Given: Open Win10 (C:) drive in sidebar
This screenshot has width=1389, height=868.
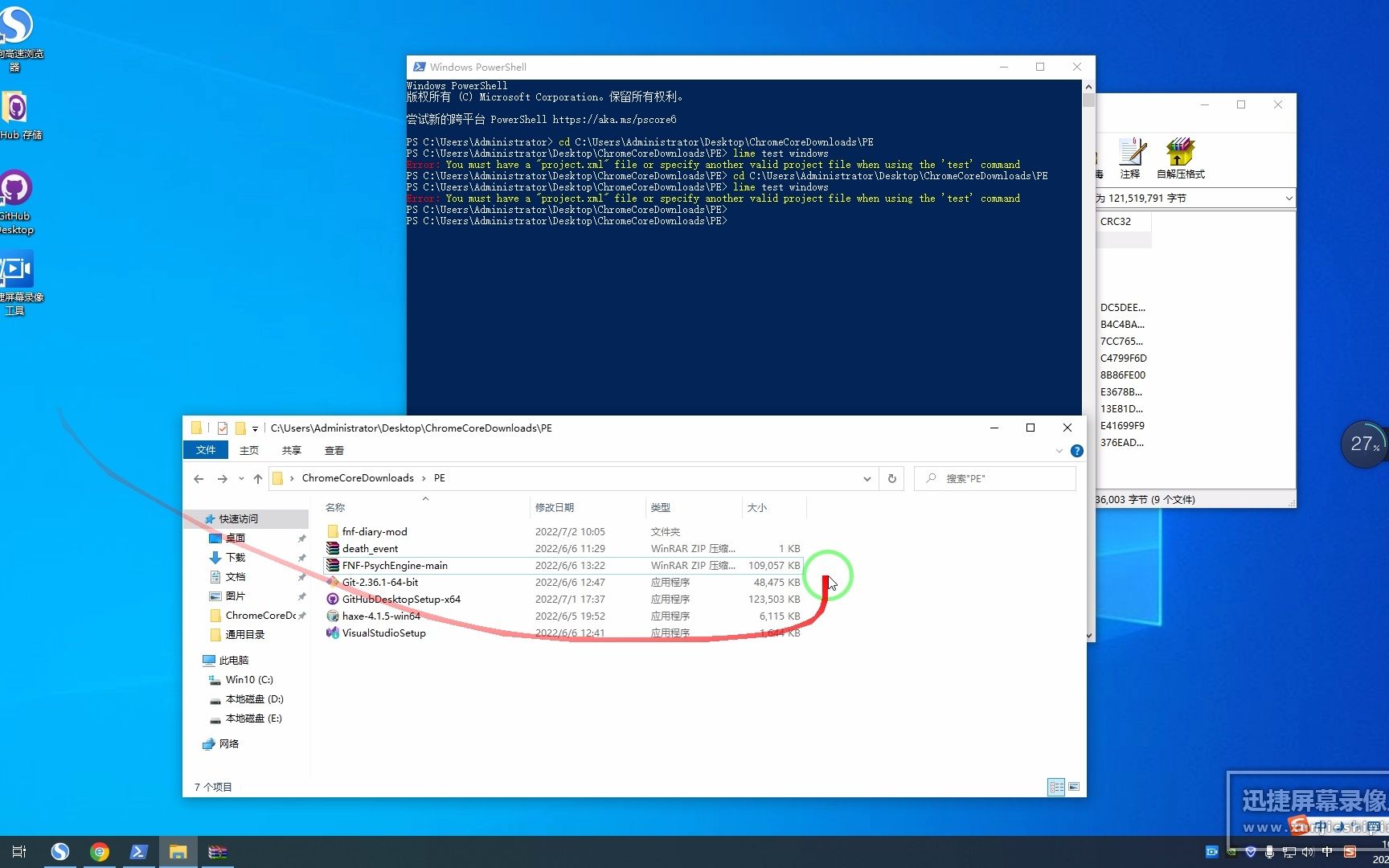Looking at the screenshot, I should (x=249, y=680).
